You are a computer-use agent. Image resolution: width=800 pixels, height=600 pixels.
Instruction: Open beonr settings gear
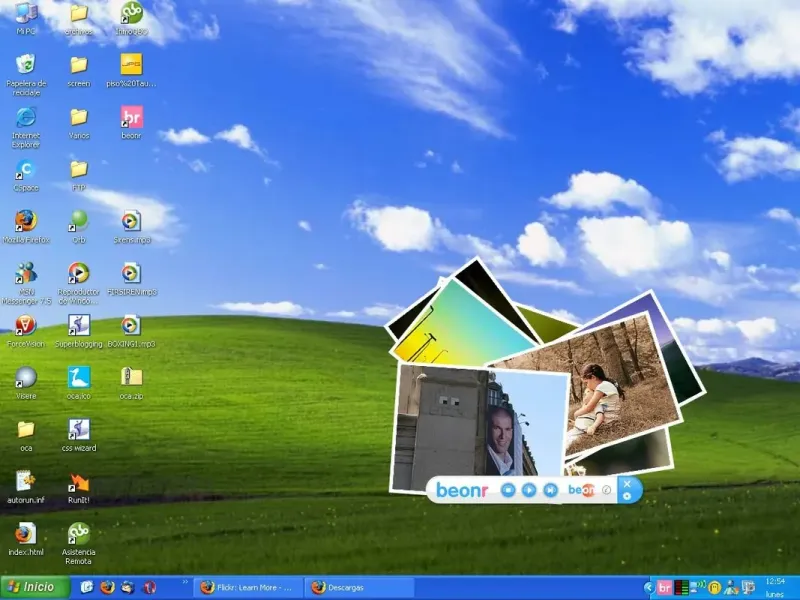coord(627,496)
